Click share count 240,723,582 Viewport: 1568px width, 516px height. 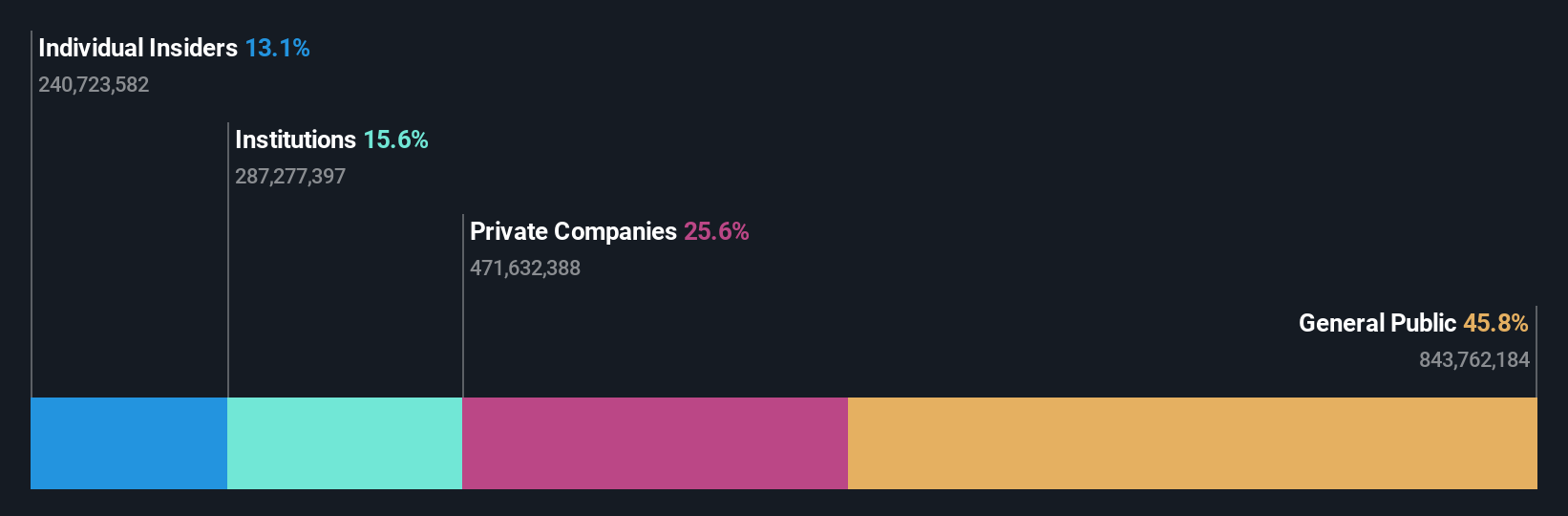click(94, 84)
